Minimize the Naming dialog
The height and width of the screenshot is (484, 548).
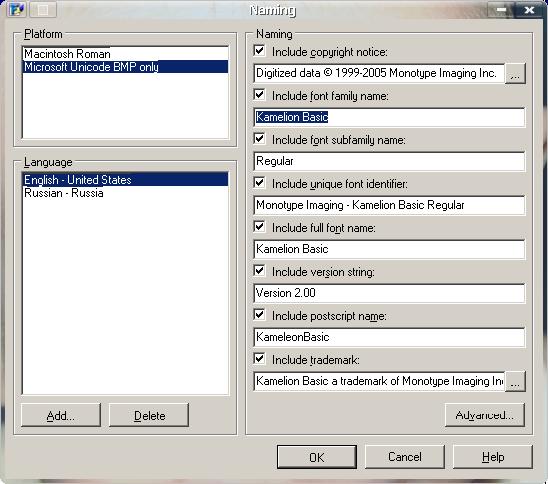click(501, 9)
